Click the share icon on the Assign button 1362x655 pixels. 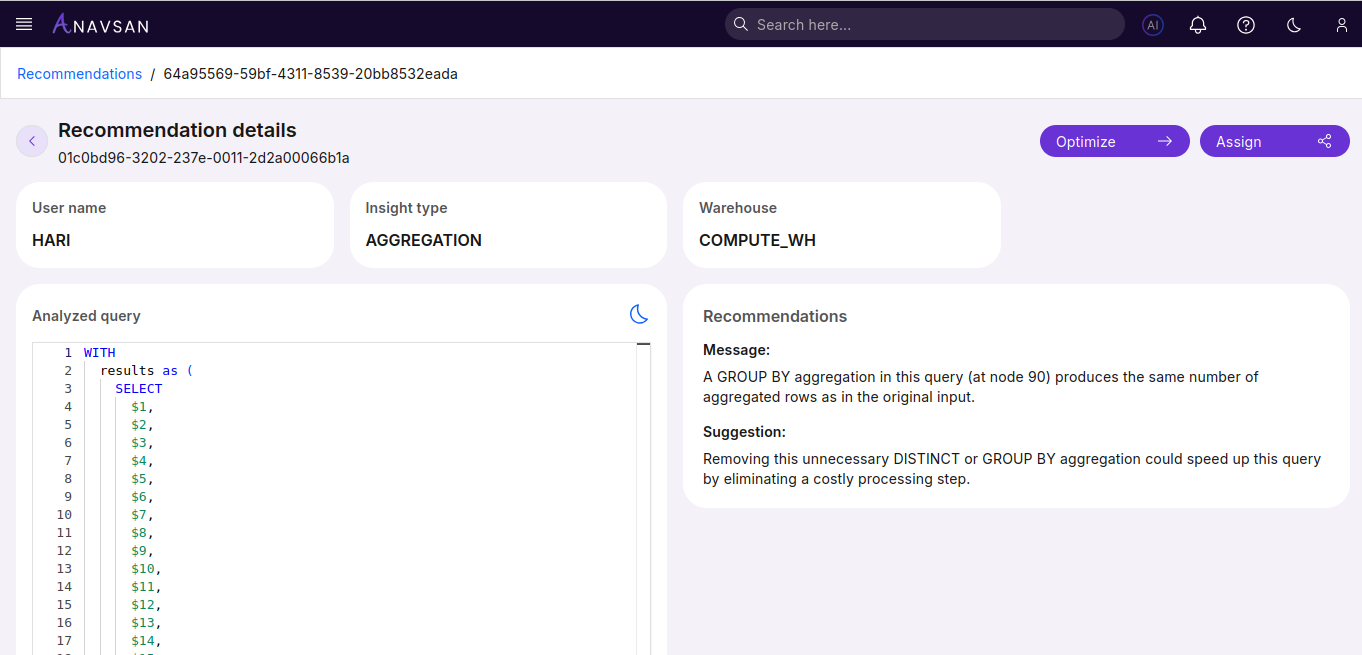(1324, 141)
